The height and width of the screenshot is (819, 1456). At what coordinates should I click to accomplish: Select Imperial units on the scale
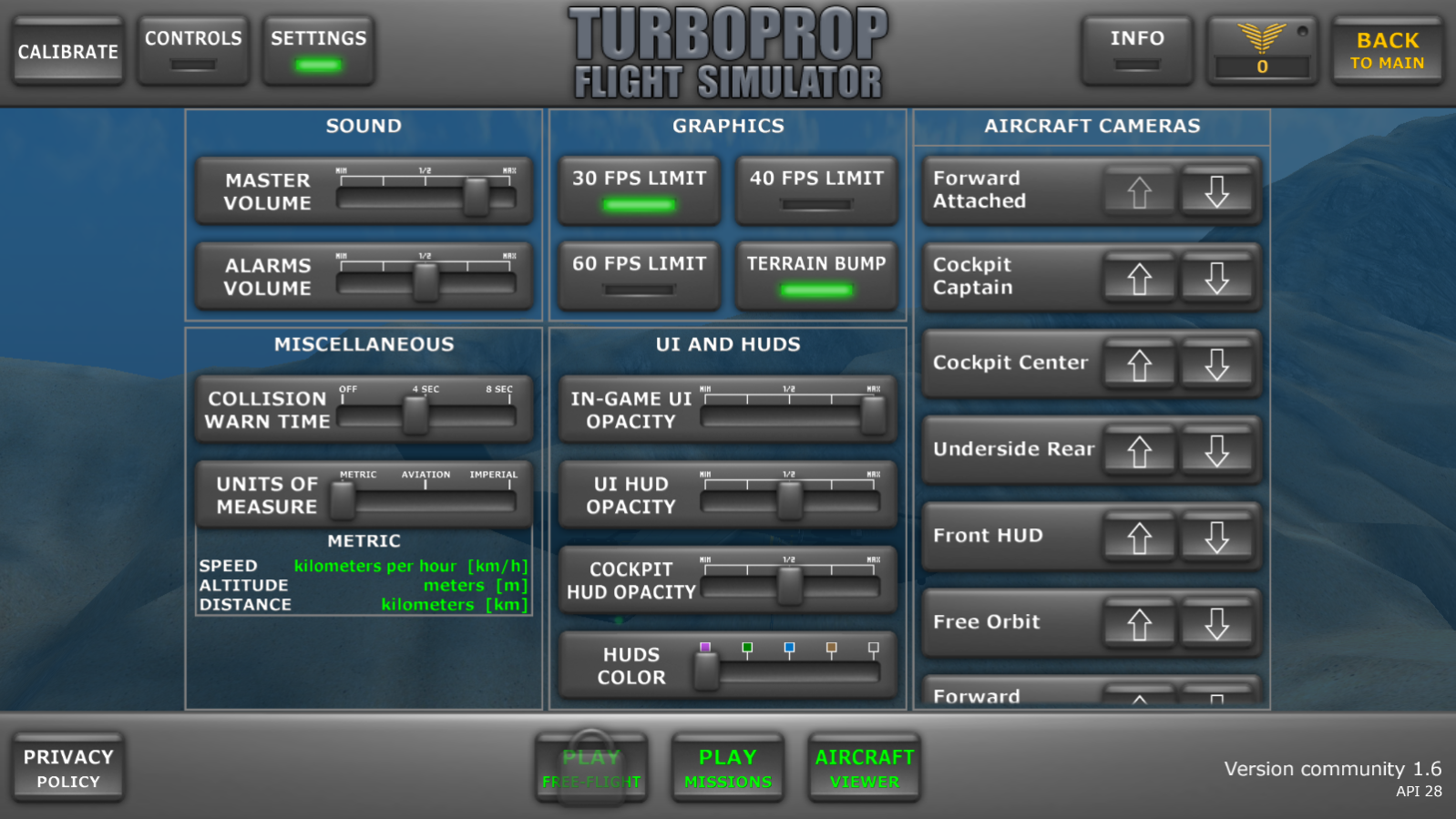pos(493,475)
